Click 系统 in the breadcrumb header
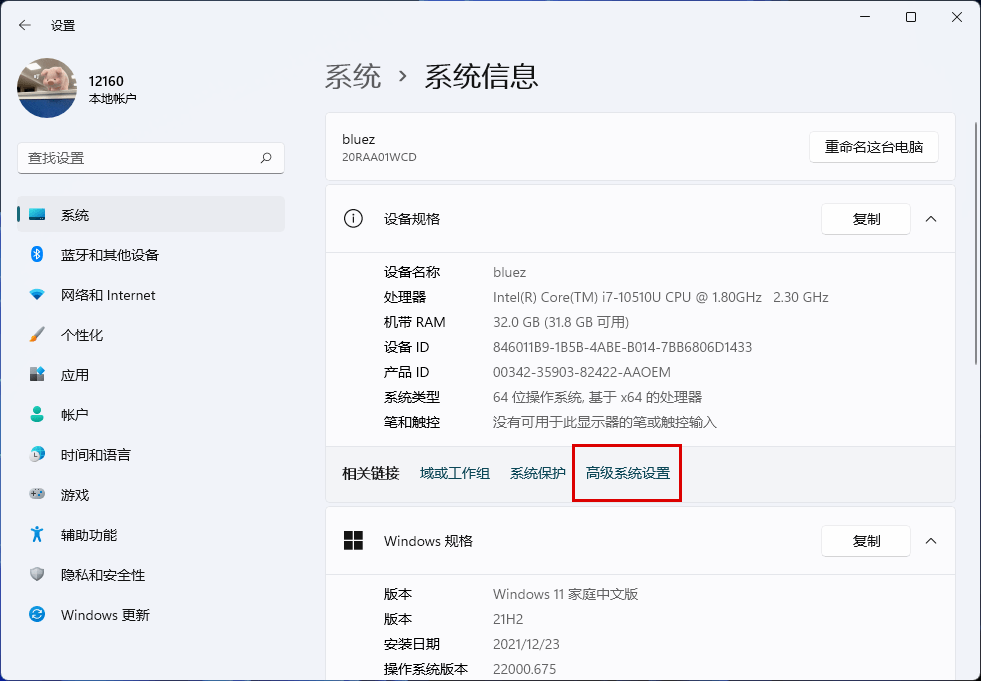 tap(353, 76)
